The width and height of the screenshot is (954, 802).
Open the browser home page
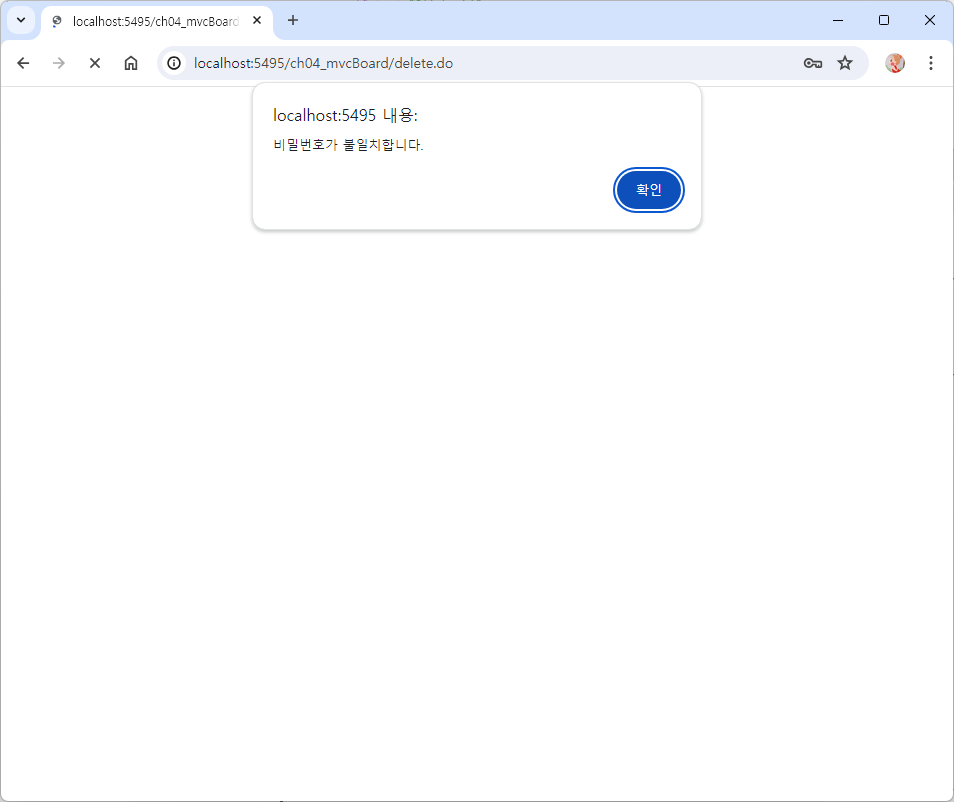[131, 63]
